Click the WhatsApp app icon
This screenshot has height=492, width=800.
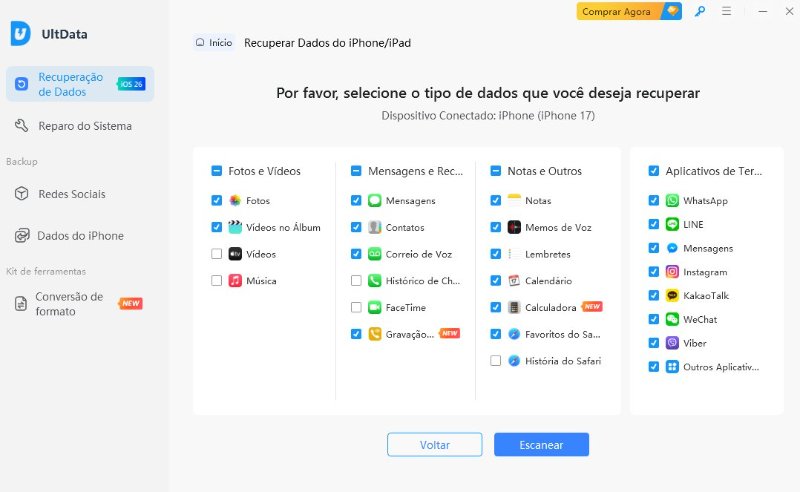pos(673,201)
